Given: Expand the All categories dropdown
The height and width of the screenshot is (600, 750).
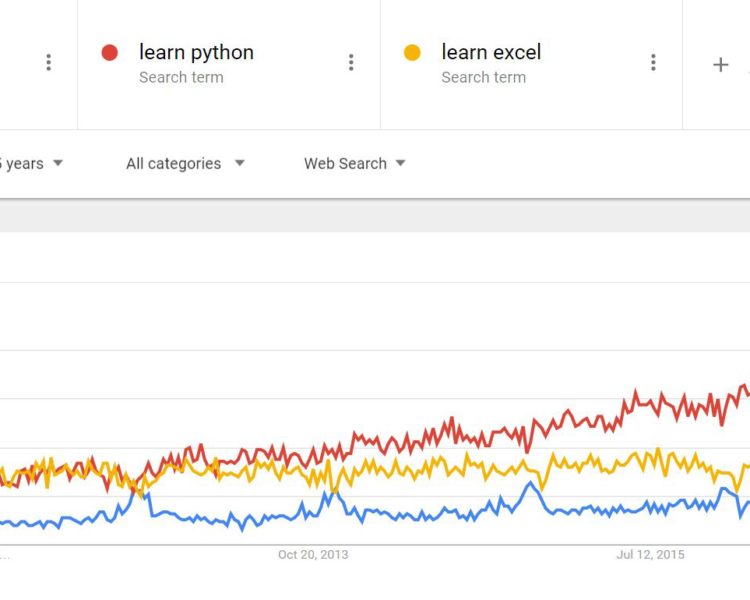Looking at the screenshot, I should [x=185, y=164].
